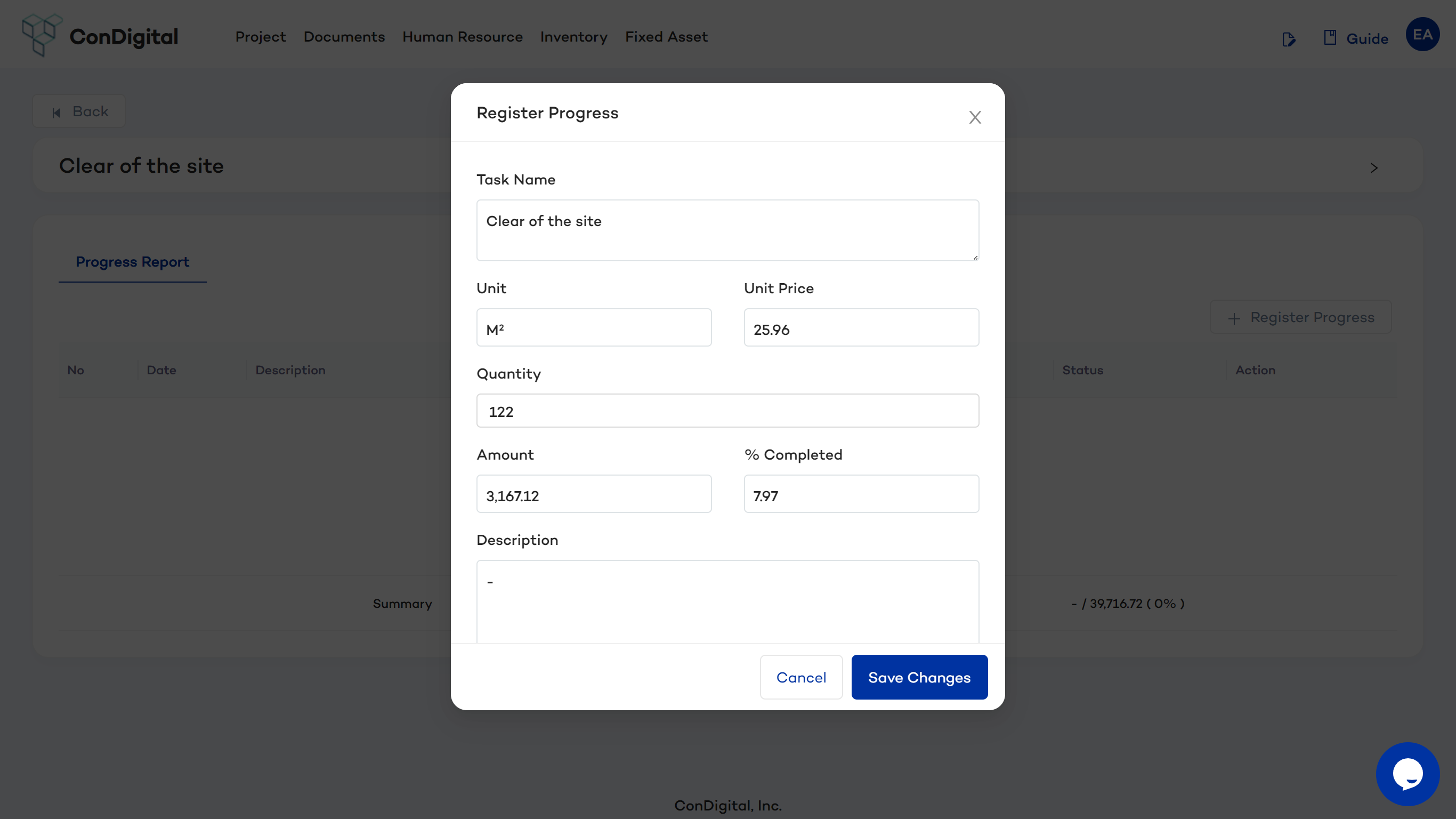This screenshot has width=1456, height=819.
Task: Open the Human Resource menu
Action: pyautogui.click(x=462, y=37)
